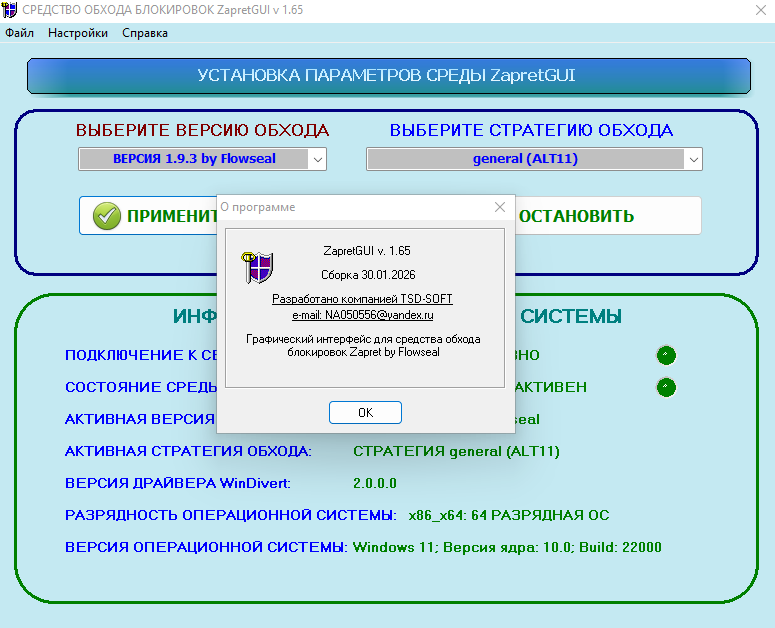Viewport: 775px width, 628px height.
Task: Open the Файл menu
Action: coord(20,33)
